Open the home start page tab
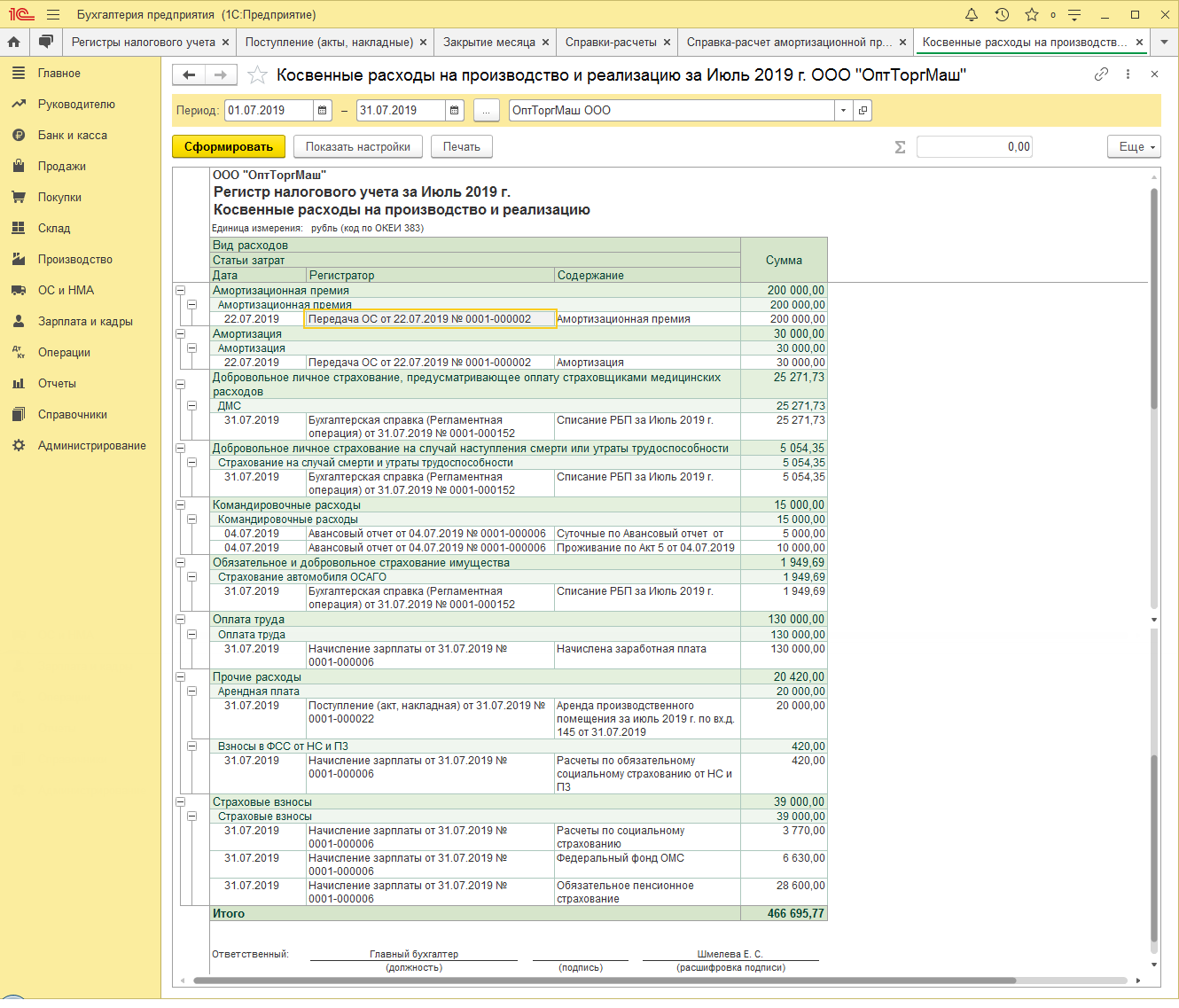This screenshot has height=1008, width=1179. [x=14, y=42]
